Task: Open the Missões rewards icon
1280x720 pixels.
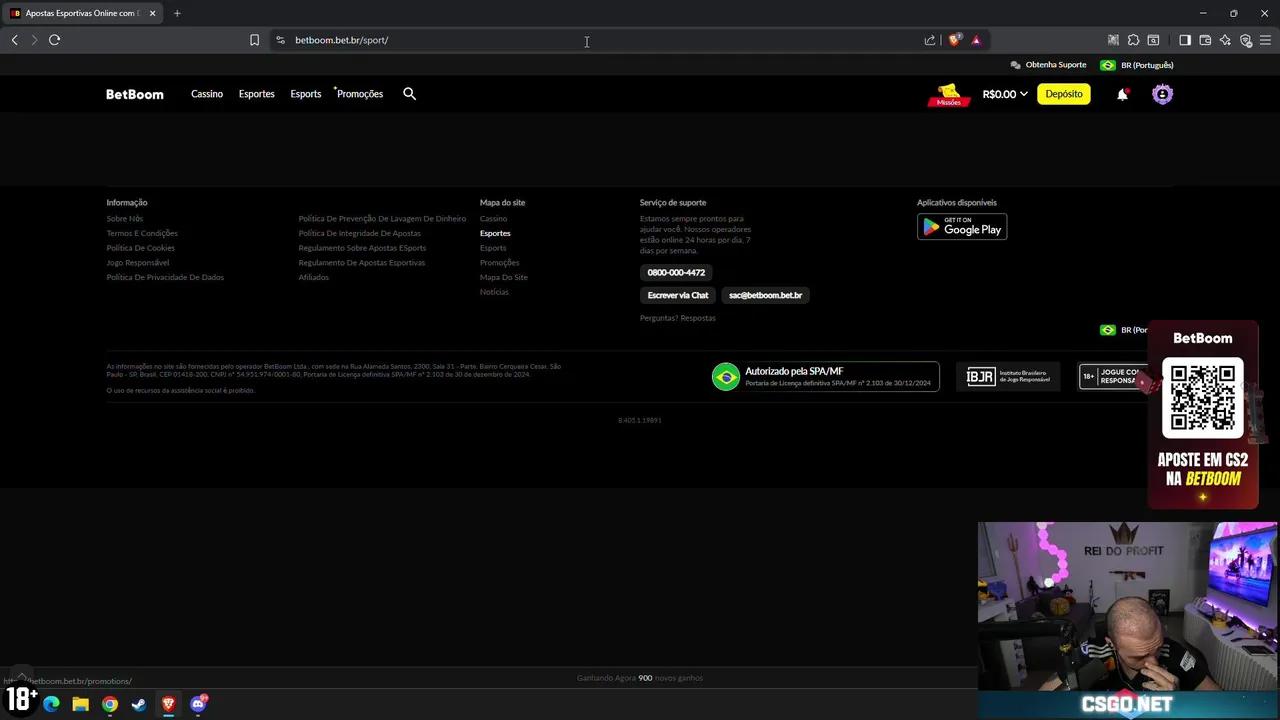Action: 947,93
